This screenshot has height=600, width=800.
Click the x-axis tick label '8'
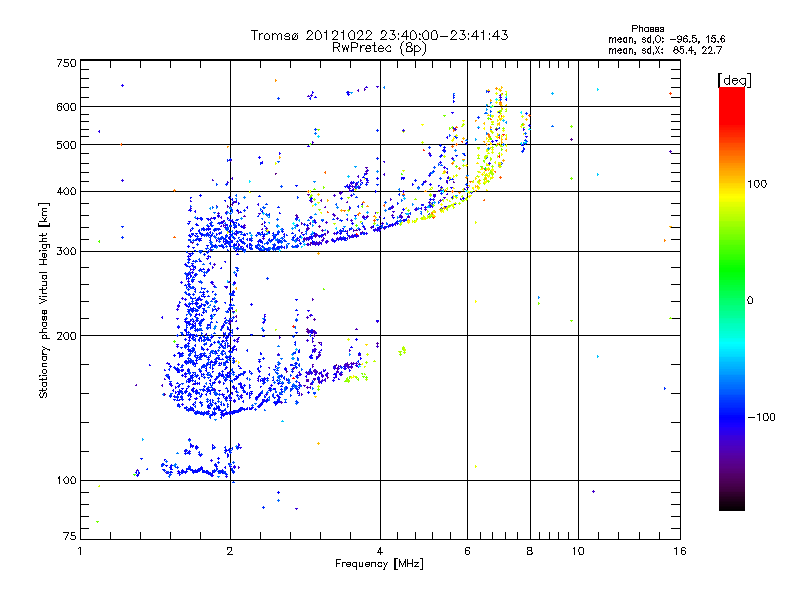(530, 551)
